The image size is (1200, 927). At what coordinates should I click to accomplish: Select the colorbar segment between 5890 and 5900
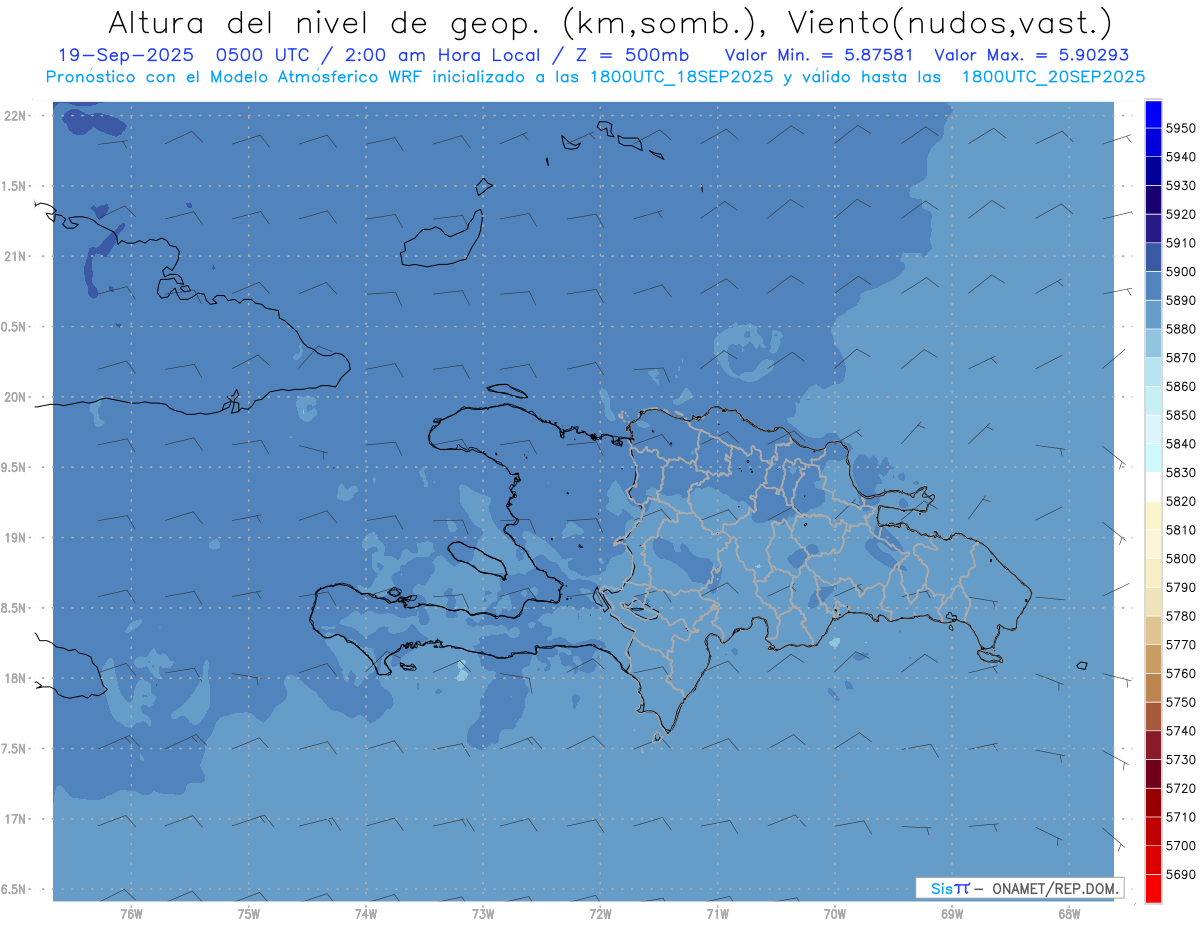click(1153, 285)
